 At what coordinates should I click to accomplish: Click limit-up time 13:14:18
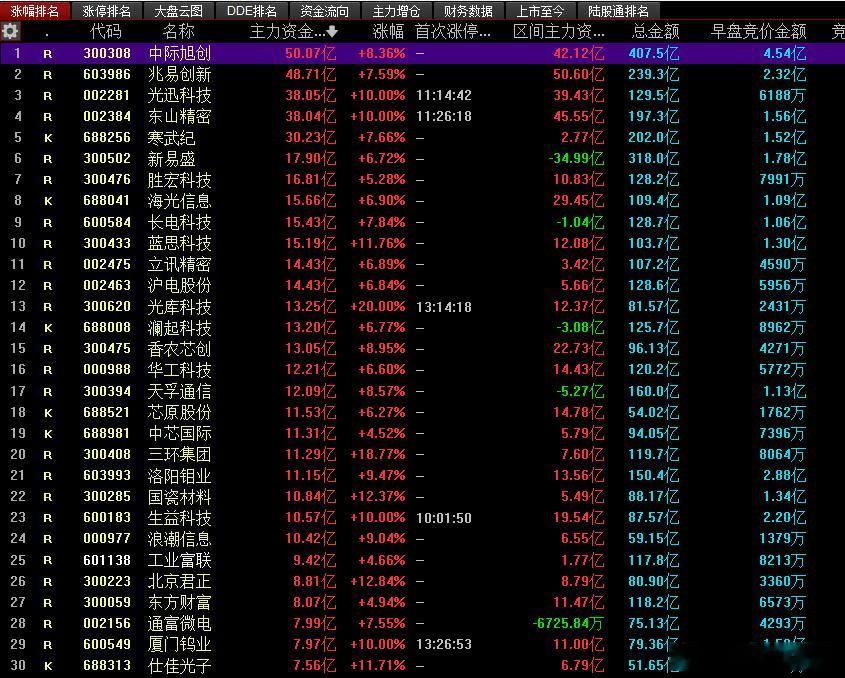click(444, 307)
